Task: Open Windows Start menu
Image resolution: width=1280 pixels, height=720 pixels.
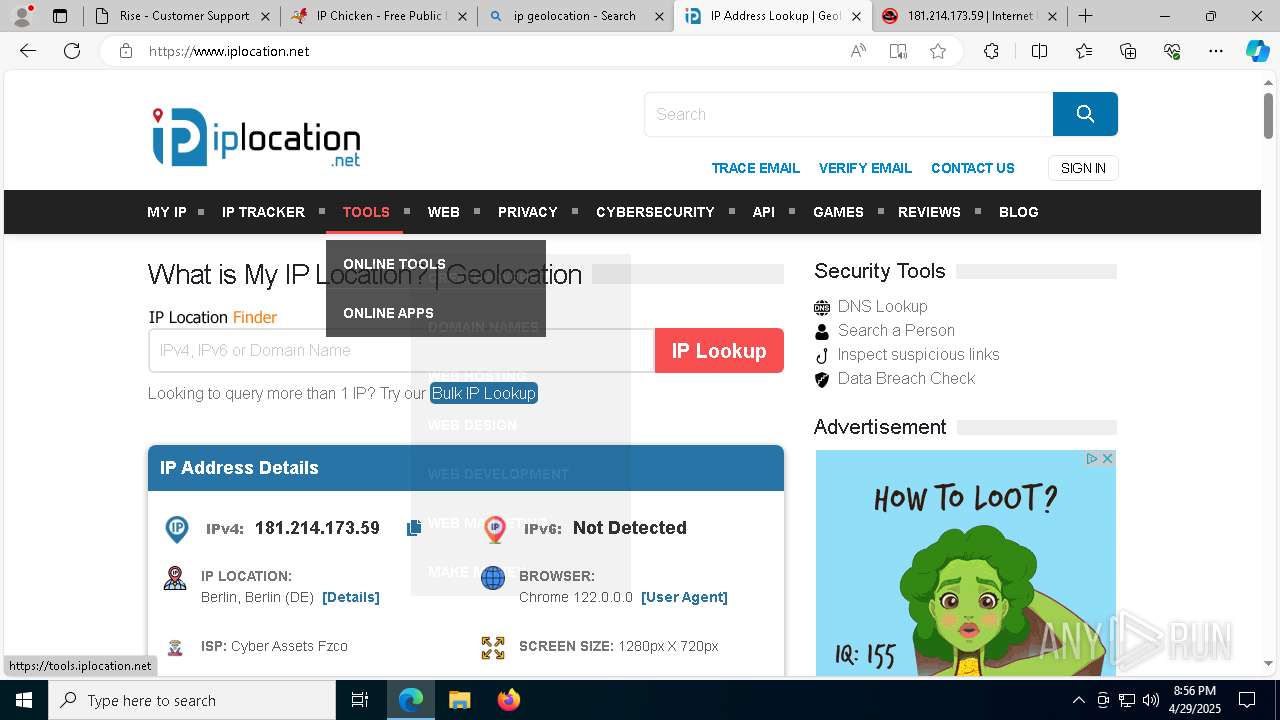Action: click(24, 700)
